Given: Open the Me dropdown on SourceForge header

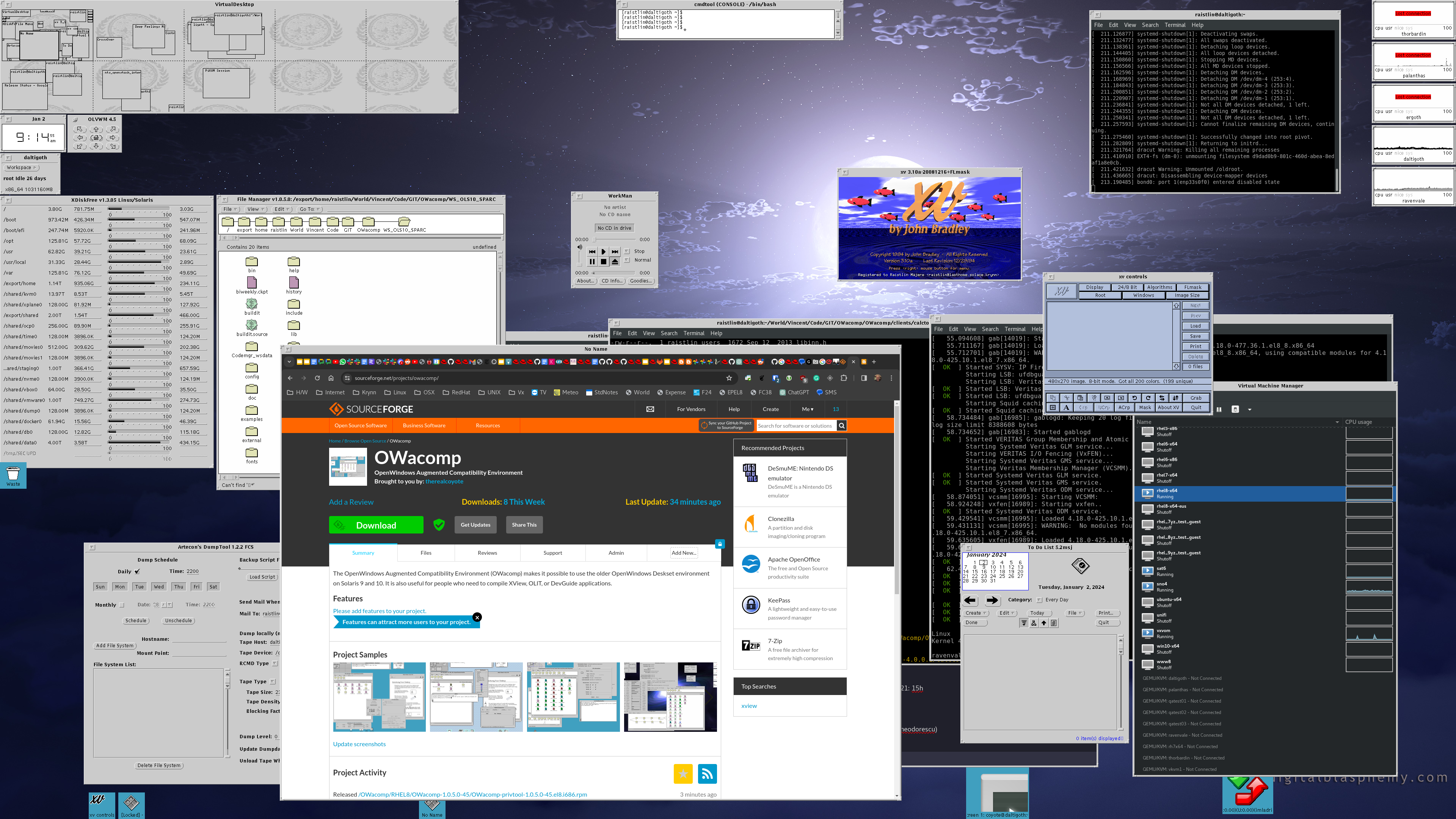Looking at the screenshot, I should [807, 409].
